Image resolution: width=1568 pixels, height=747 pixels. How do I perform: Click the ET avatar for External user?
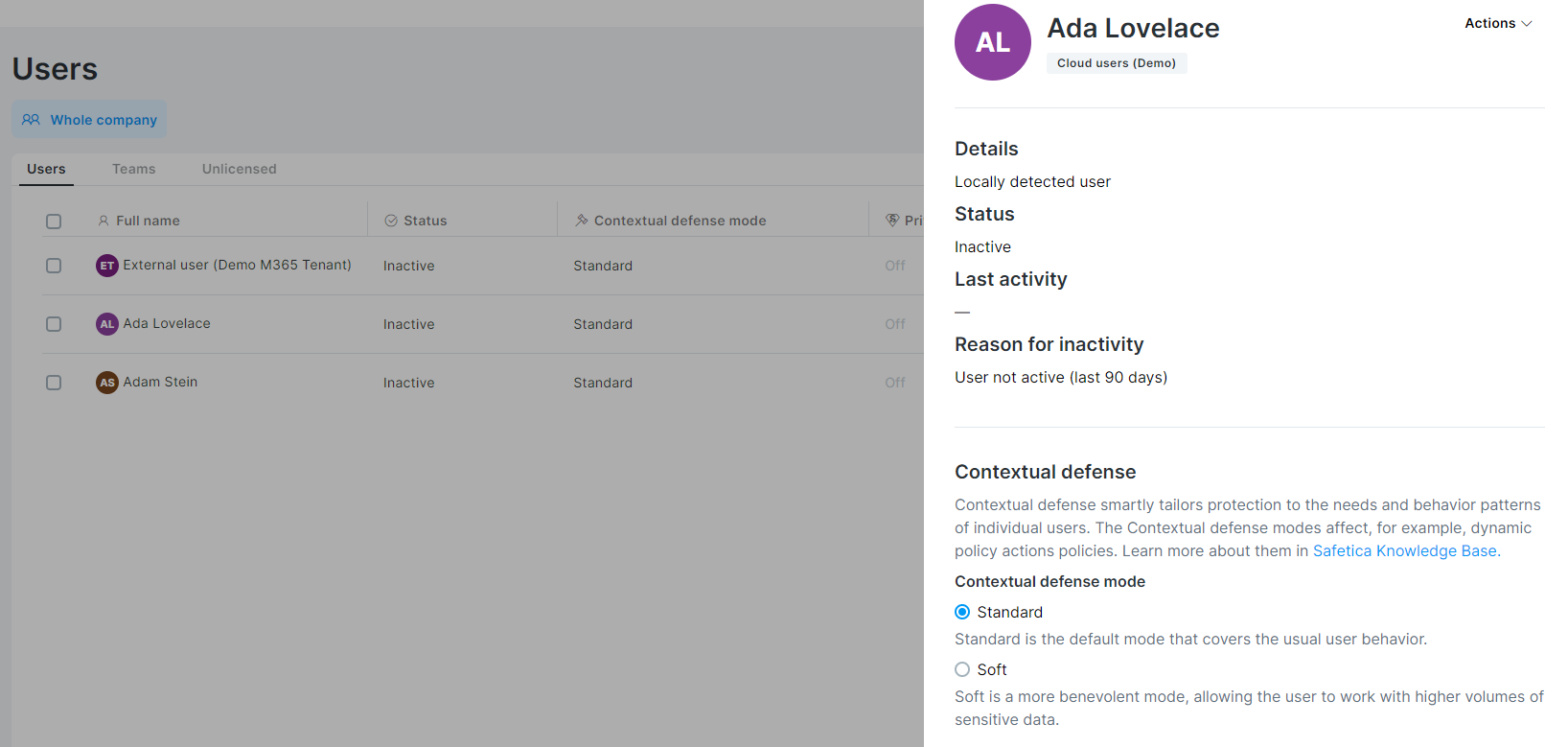(107, 266)
